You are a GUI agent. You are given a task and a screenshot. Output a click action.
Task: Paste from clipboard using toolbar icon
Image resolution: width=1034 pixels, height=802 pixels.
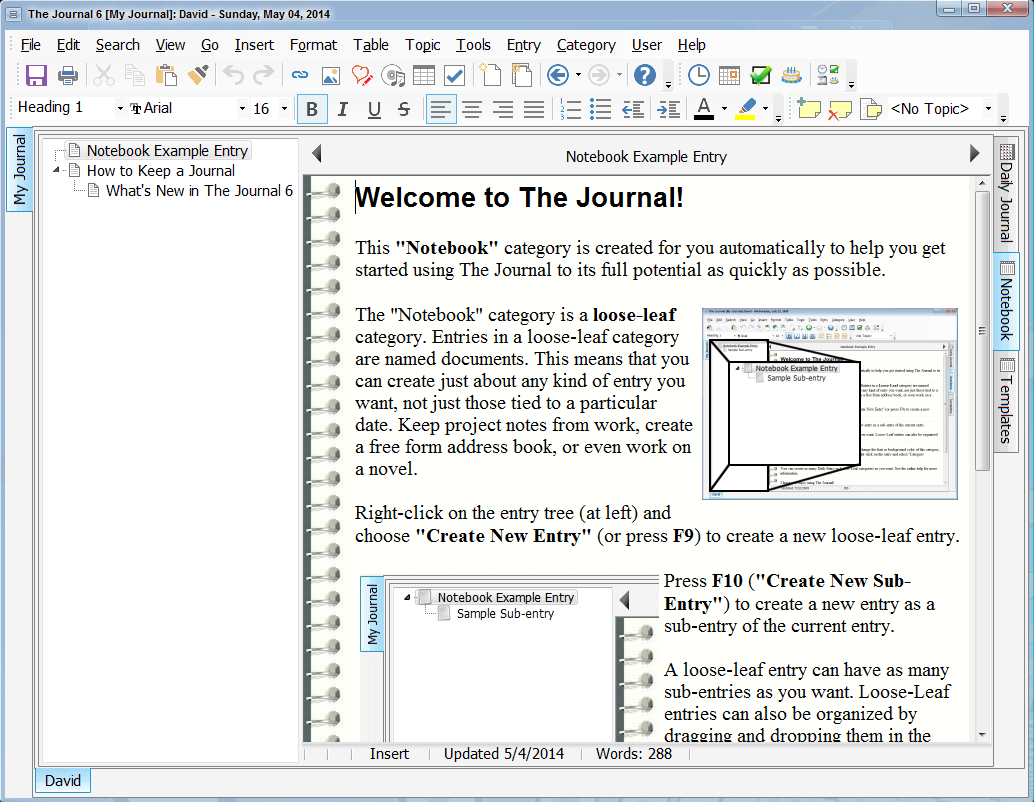point(166,75)
